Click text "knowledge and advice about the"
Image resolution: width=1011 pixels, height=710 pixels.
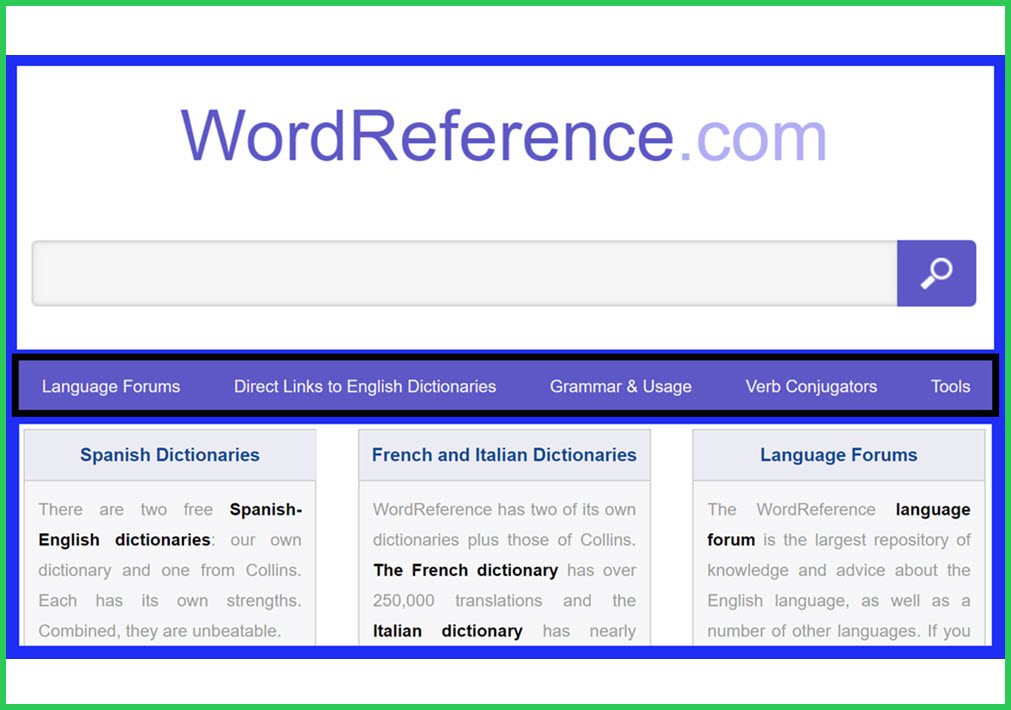[x=839, y=570]
